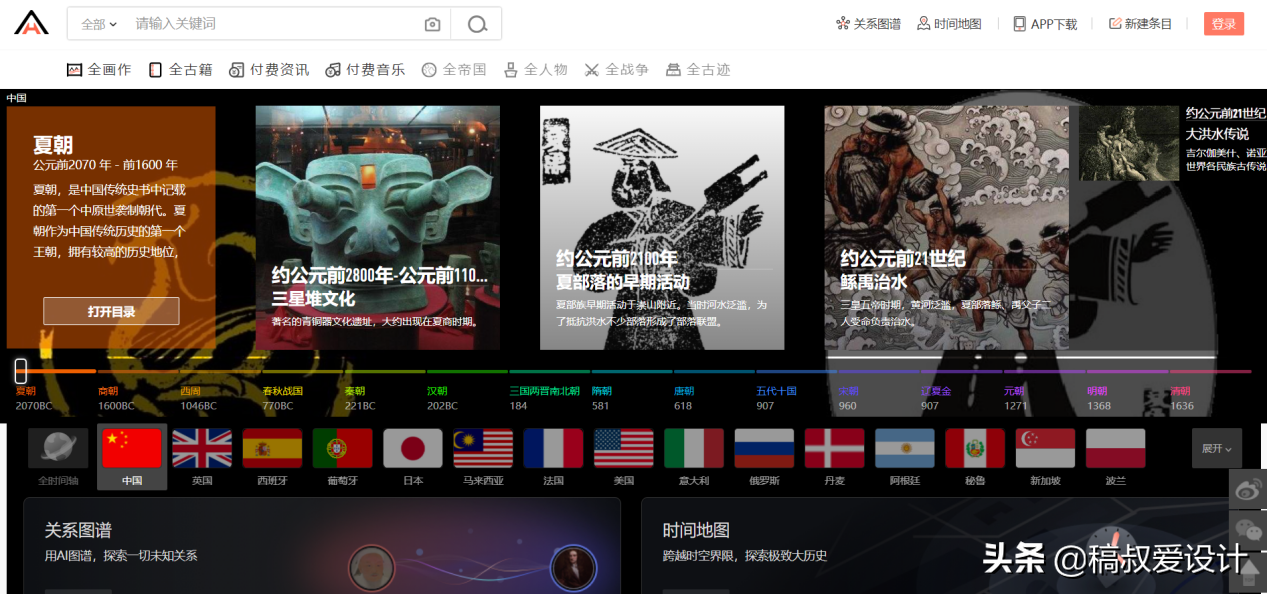1267x594 pixels.
Task: Click 打开目录 on the 夏朝 card
Action: tap(111, 311)
